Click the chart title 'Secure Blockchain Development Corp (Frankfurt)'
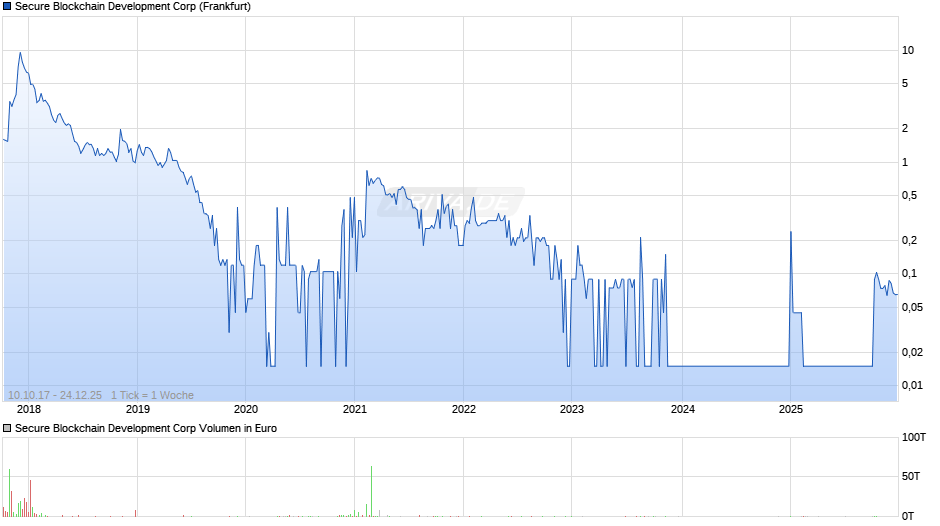Image resolution: width=940 pixels, height=526 pixels. click(132, 7)
